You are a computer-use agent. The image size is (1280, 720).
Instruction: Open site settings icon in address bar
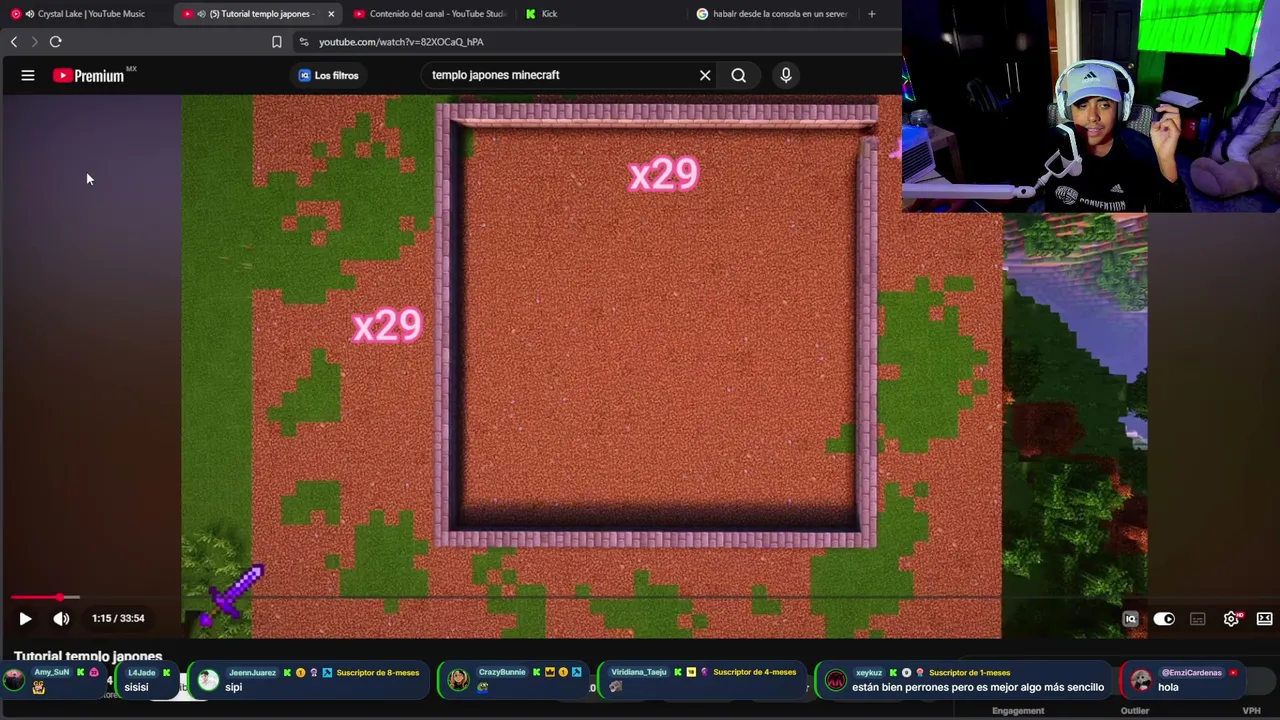[x=304, y=42]
